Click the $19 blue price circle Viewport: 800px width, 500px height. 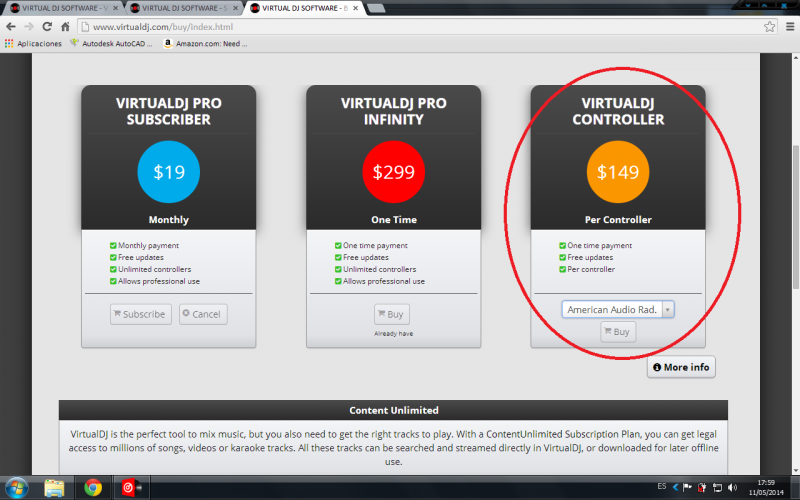pos(168,172)
